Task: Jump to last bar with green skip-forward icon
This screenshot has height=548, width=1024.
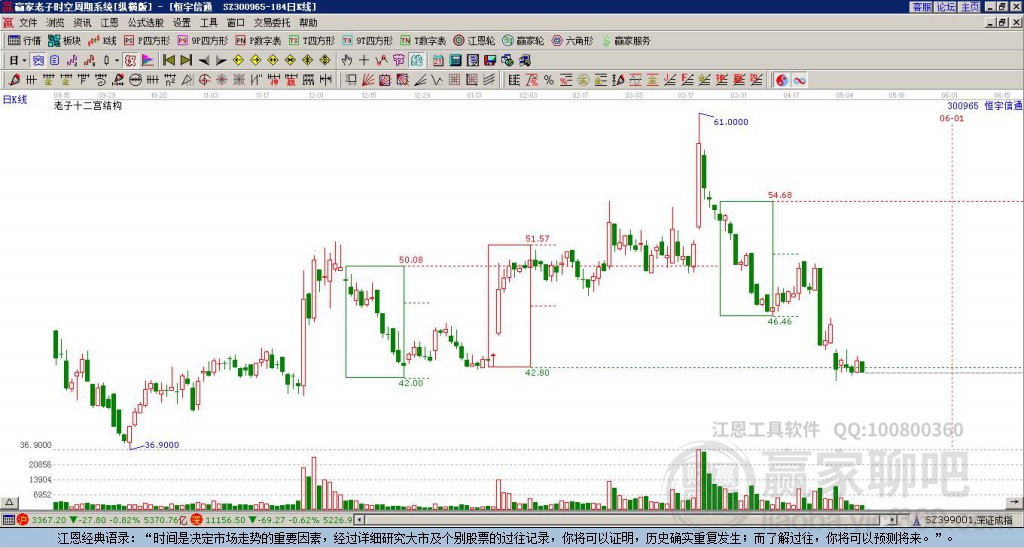Action: tap(186, 61)
